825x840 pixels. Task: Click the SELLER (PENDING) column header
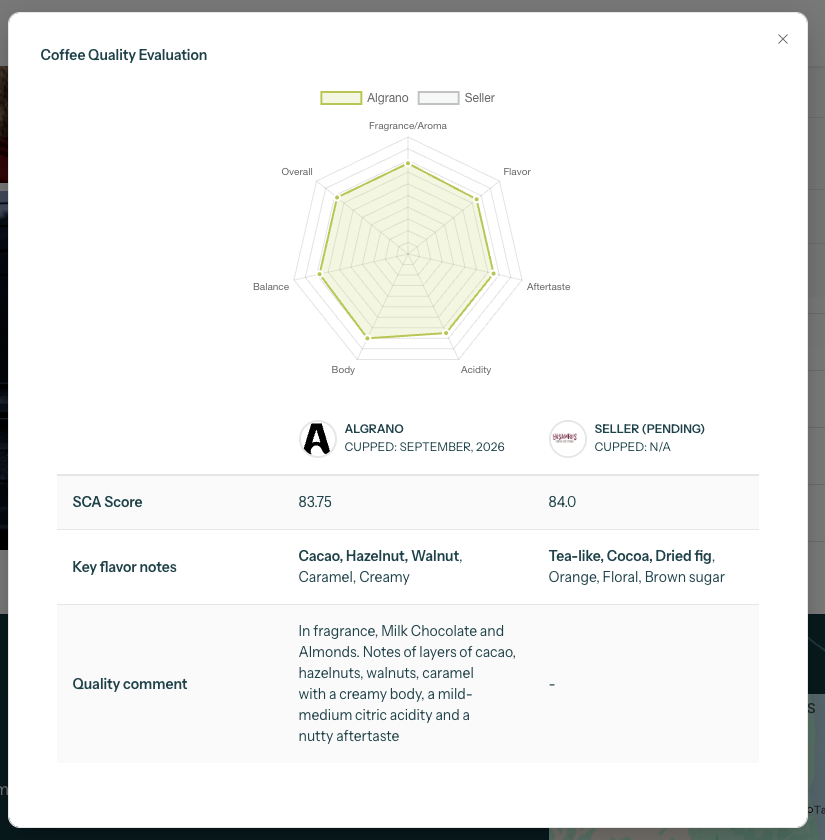point(649,429)
